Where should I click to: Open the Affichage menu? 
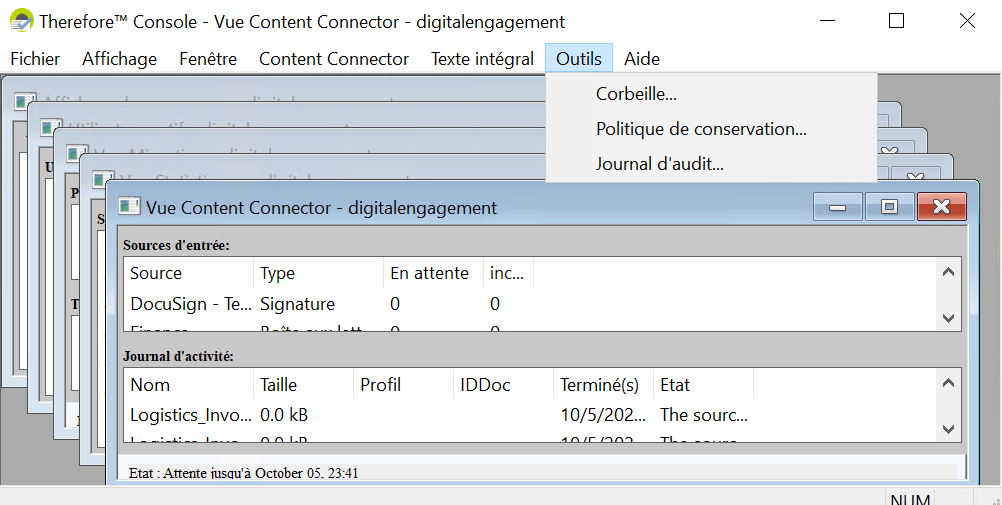pyautogui.click(x=119, y=59)
